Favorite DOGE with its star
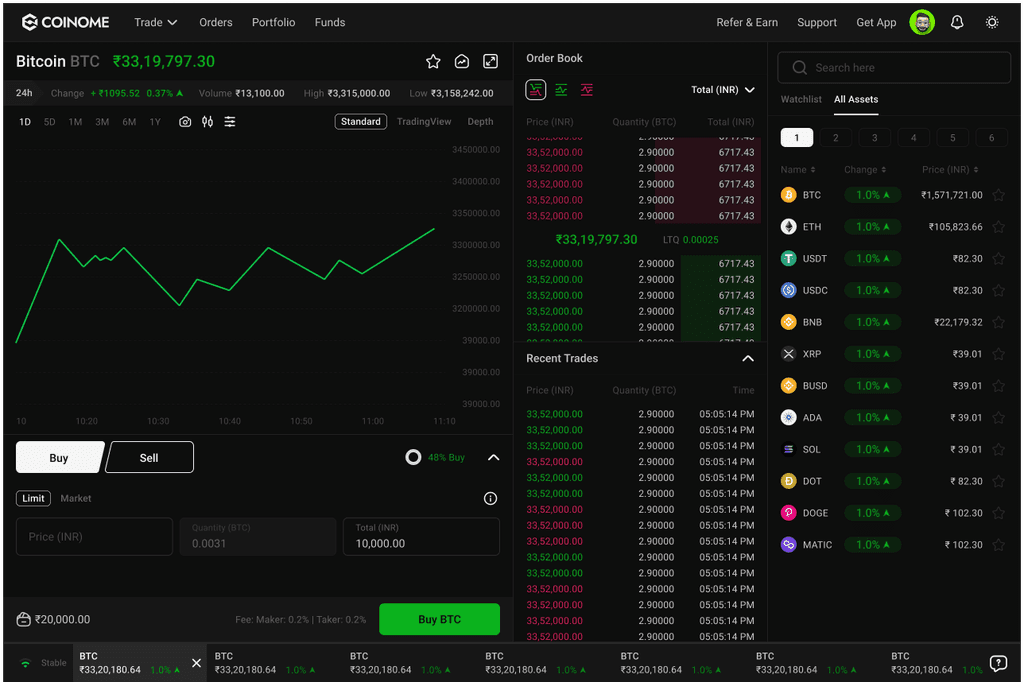The height and width of the screenshot is (682, 1024). (999, 513)
